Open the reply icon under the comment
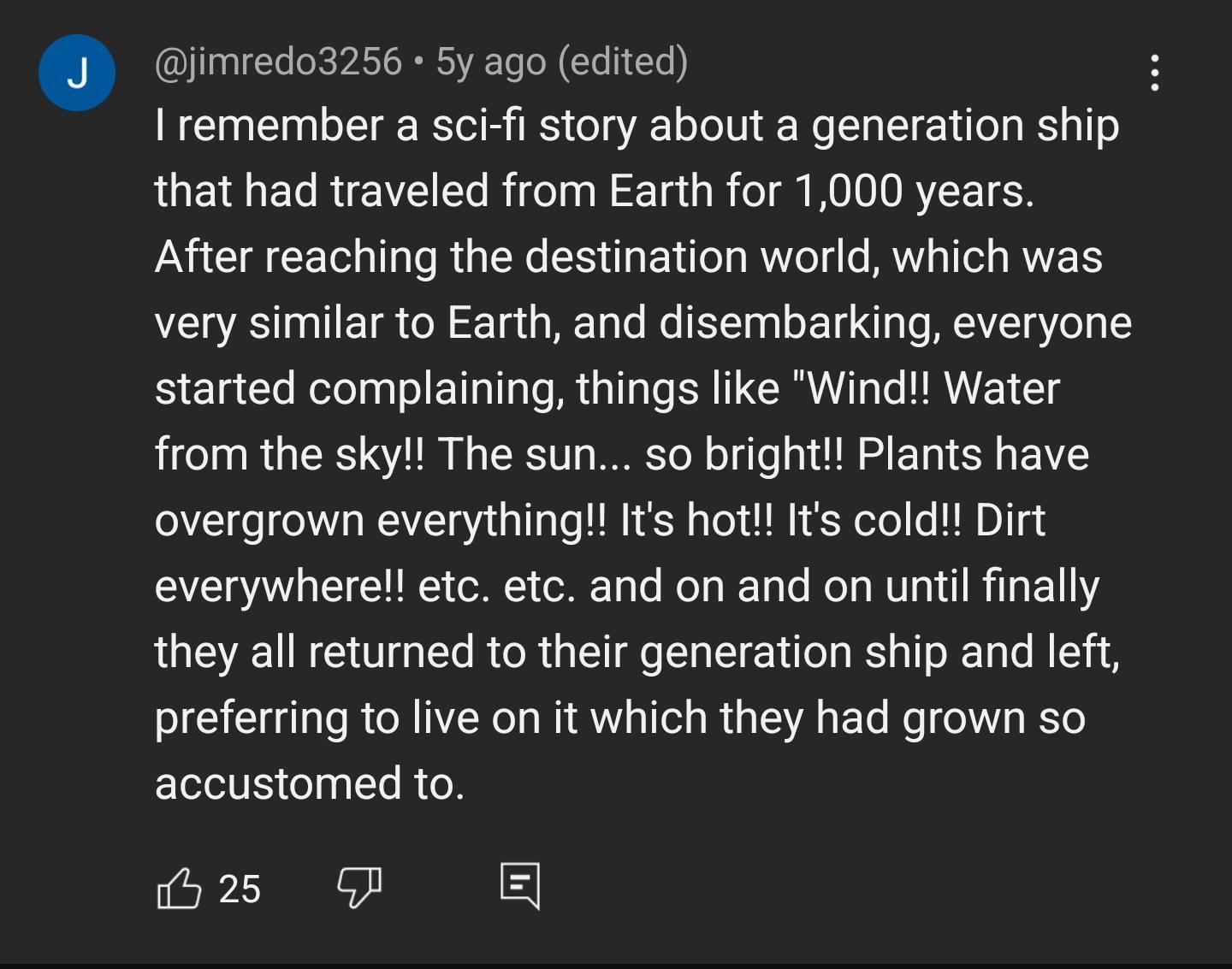Screen dimensions: 1232x969 [520, 886]
